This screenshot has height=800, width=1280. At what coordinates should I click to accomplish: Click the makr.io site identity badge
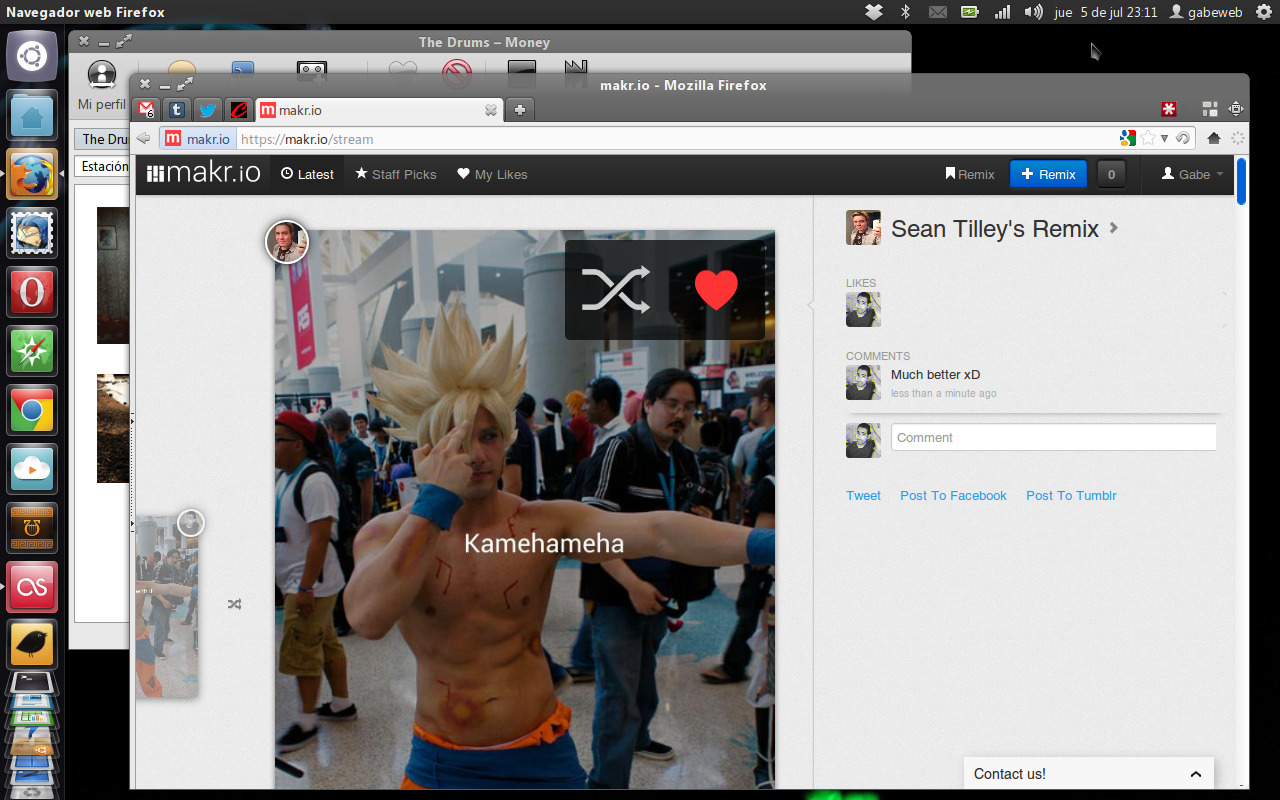197,139
